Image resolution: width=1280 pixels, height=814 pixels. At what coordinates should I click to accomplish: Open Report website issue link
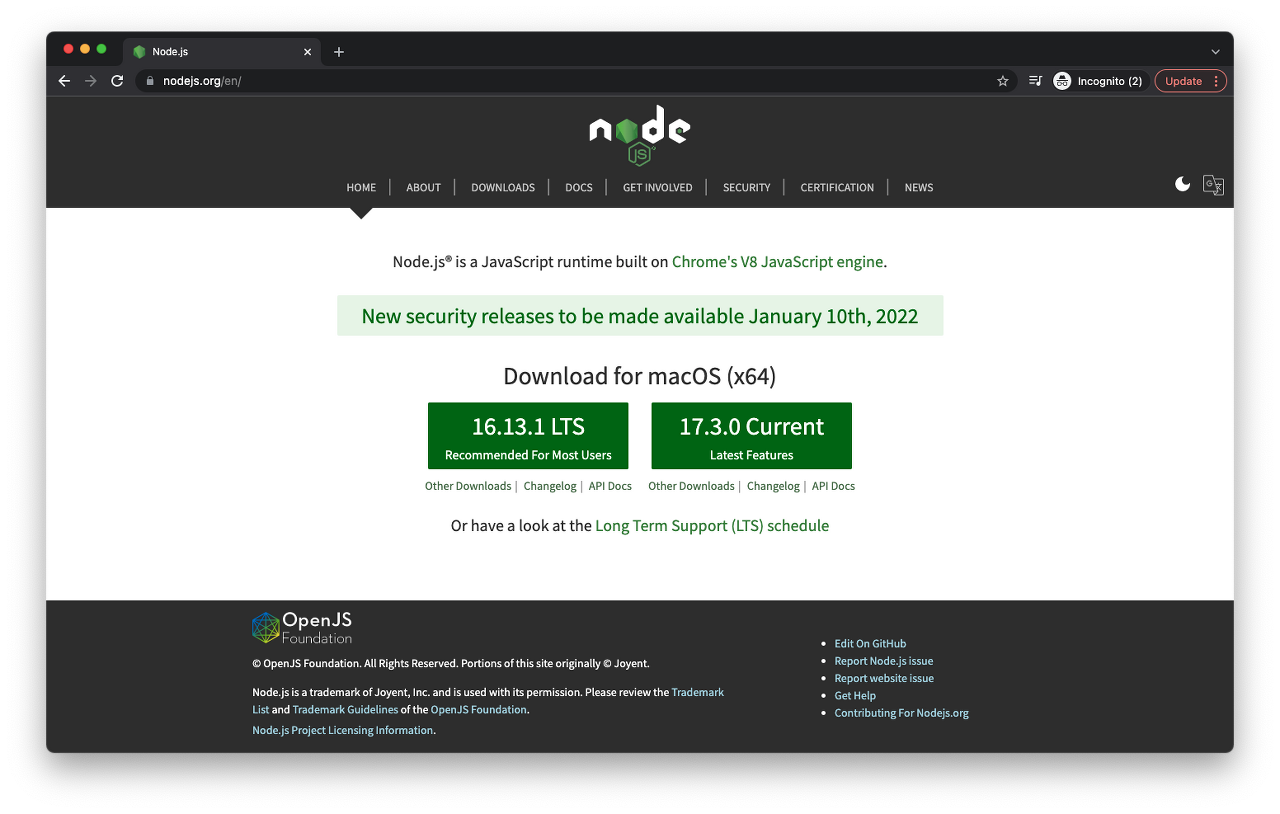pos(884,678)
